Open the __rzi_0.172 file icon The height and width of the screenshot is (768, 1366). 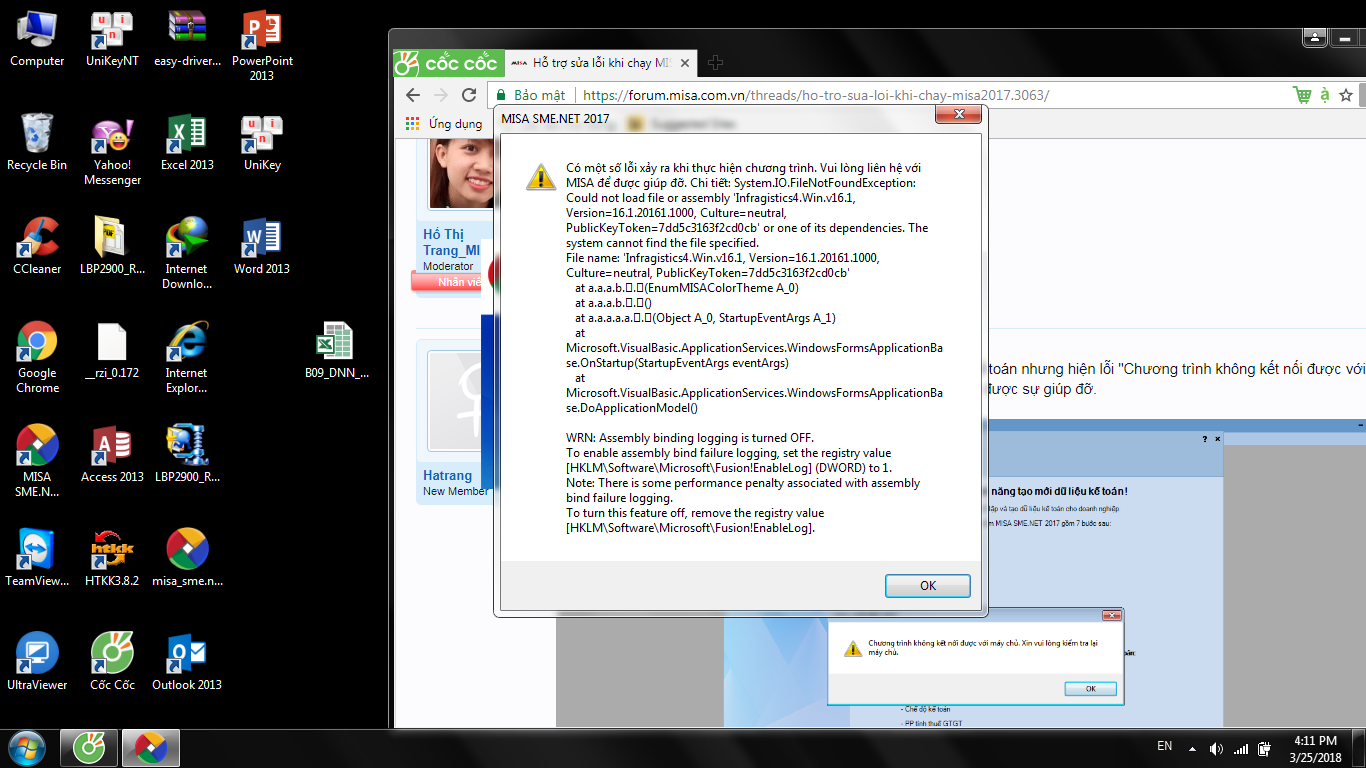[112, 351]
